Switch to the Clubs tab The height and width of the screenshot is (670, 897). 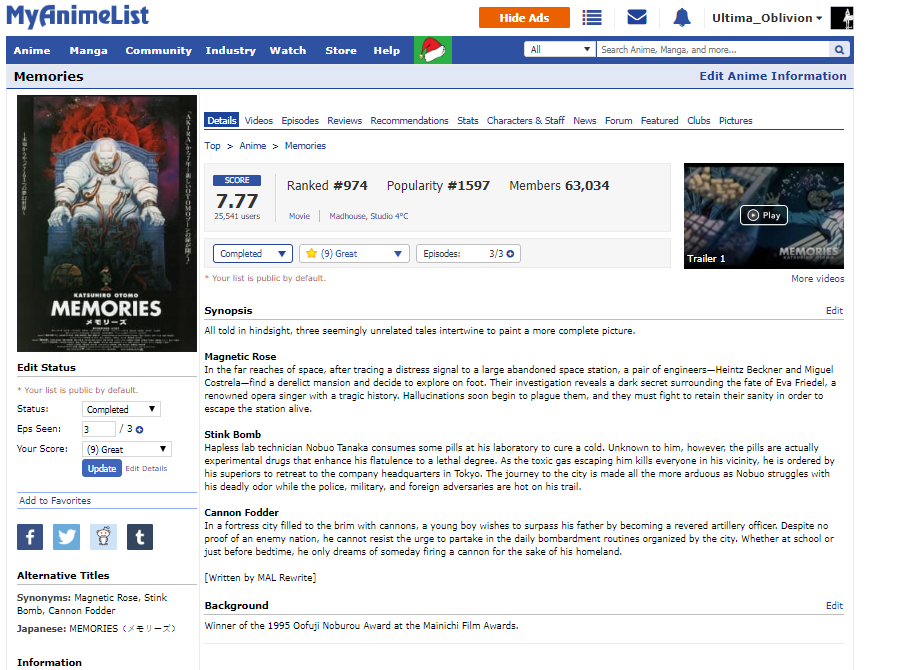tap(698, 121)
